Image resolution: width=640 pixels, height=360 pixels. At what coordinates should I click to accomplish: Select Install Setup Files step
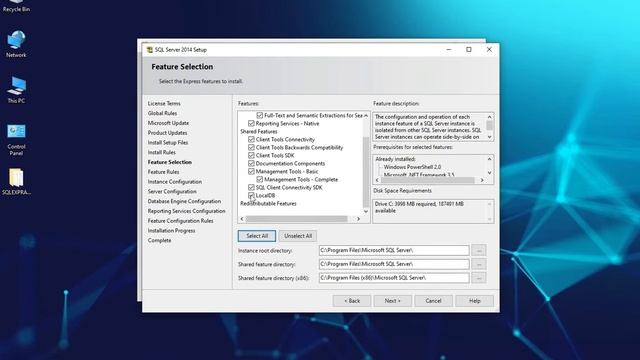[168, 143]
